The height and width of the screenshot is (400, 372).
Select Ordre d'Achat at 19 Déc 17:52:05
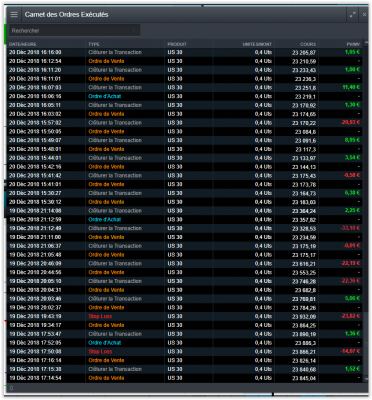click(105, 343)
